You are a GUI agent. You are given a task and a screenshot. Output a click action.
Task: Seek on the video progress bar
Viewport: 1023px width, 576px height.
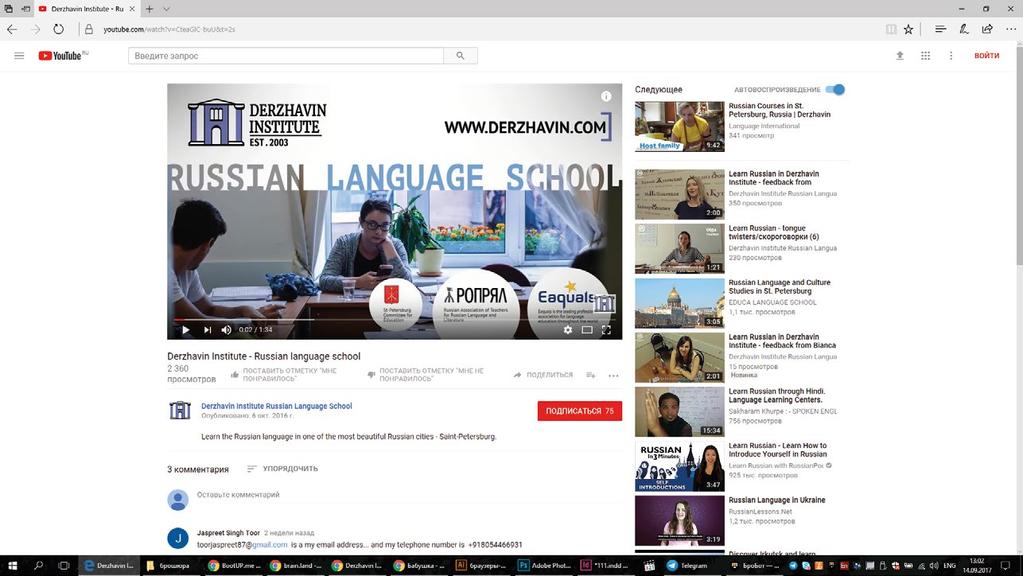pos(394,320)
